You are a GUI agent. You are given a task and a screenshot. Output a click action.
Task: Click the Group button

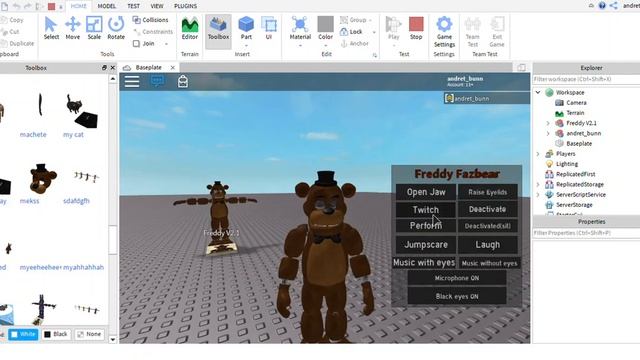coord(353,20)
